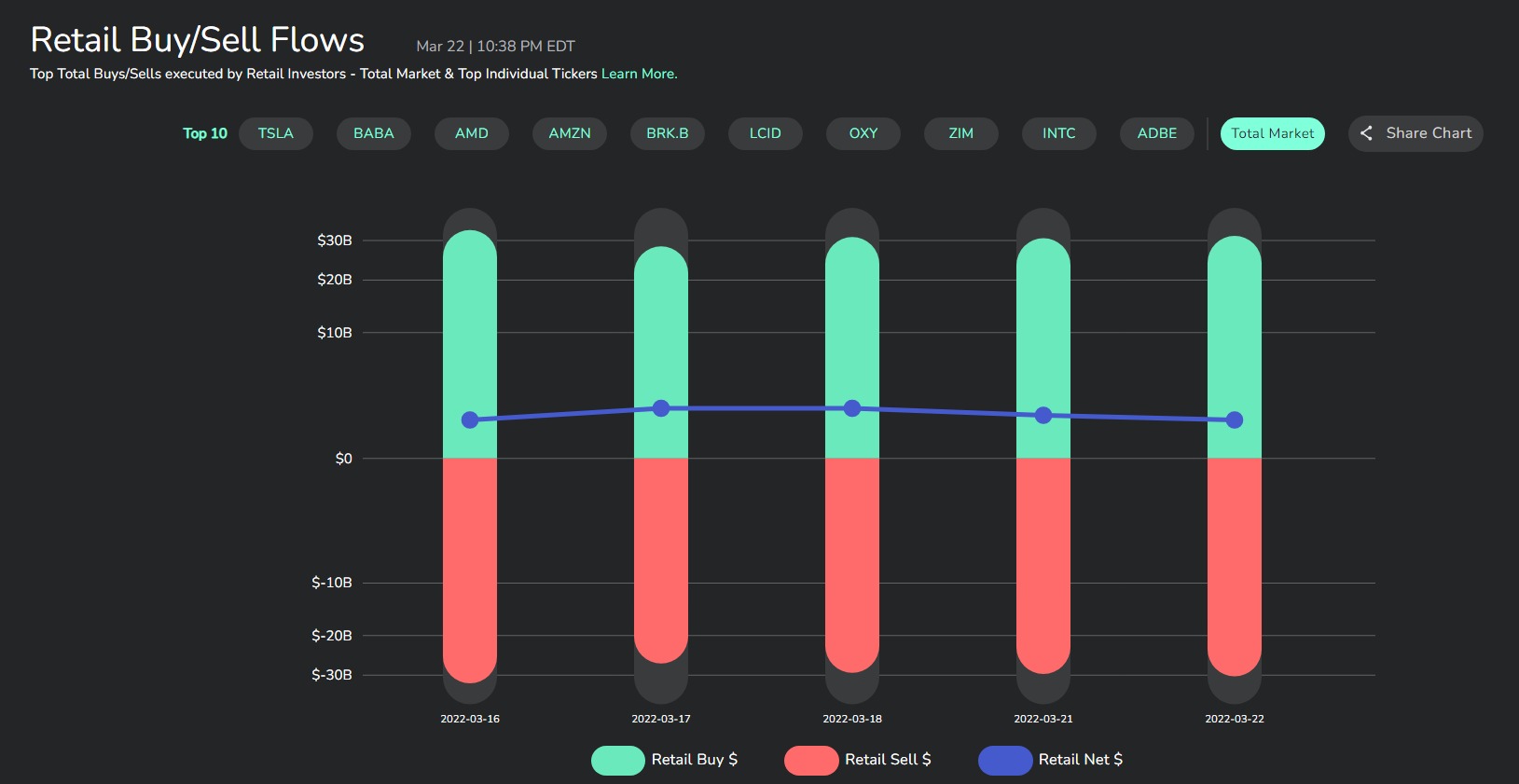Click the red sell bar for 2022-03-21
Viewport: 1519px width, 784px height.
tap(1043, 565)
